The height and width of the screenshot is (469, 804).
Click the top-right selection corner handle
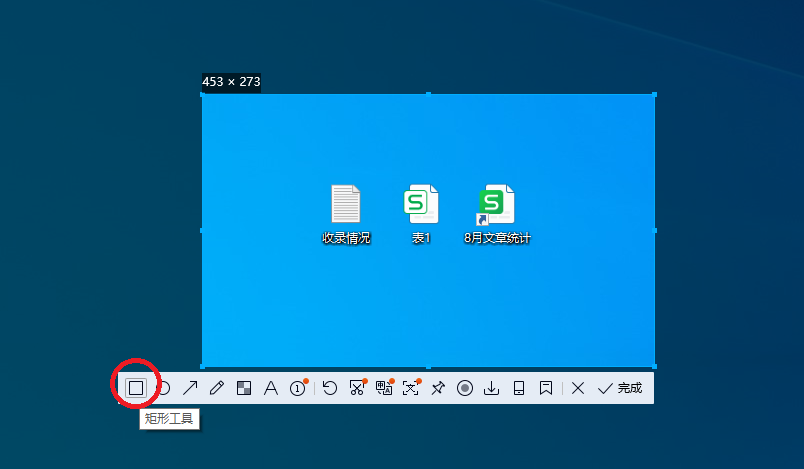pyautogui.click(x=654, y=94)
